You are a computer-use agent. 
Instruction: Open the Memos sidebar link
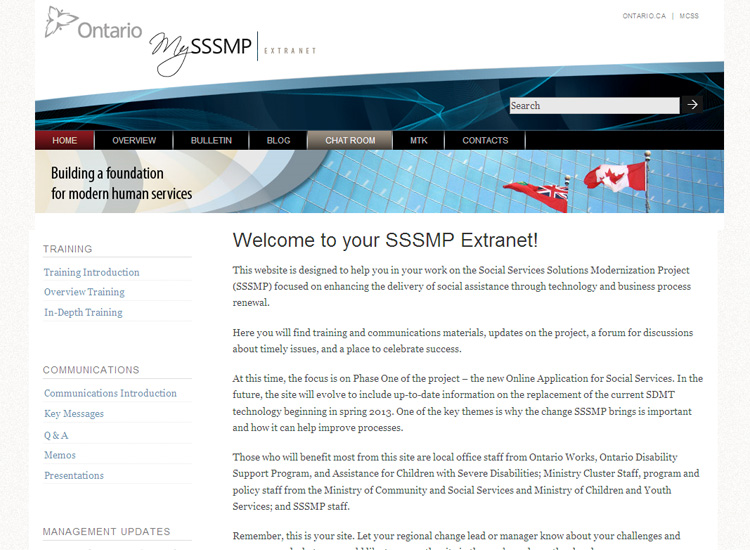click(x=60, y=455)
